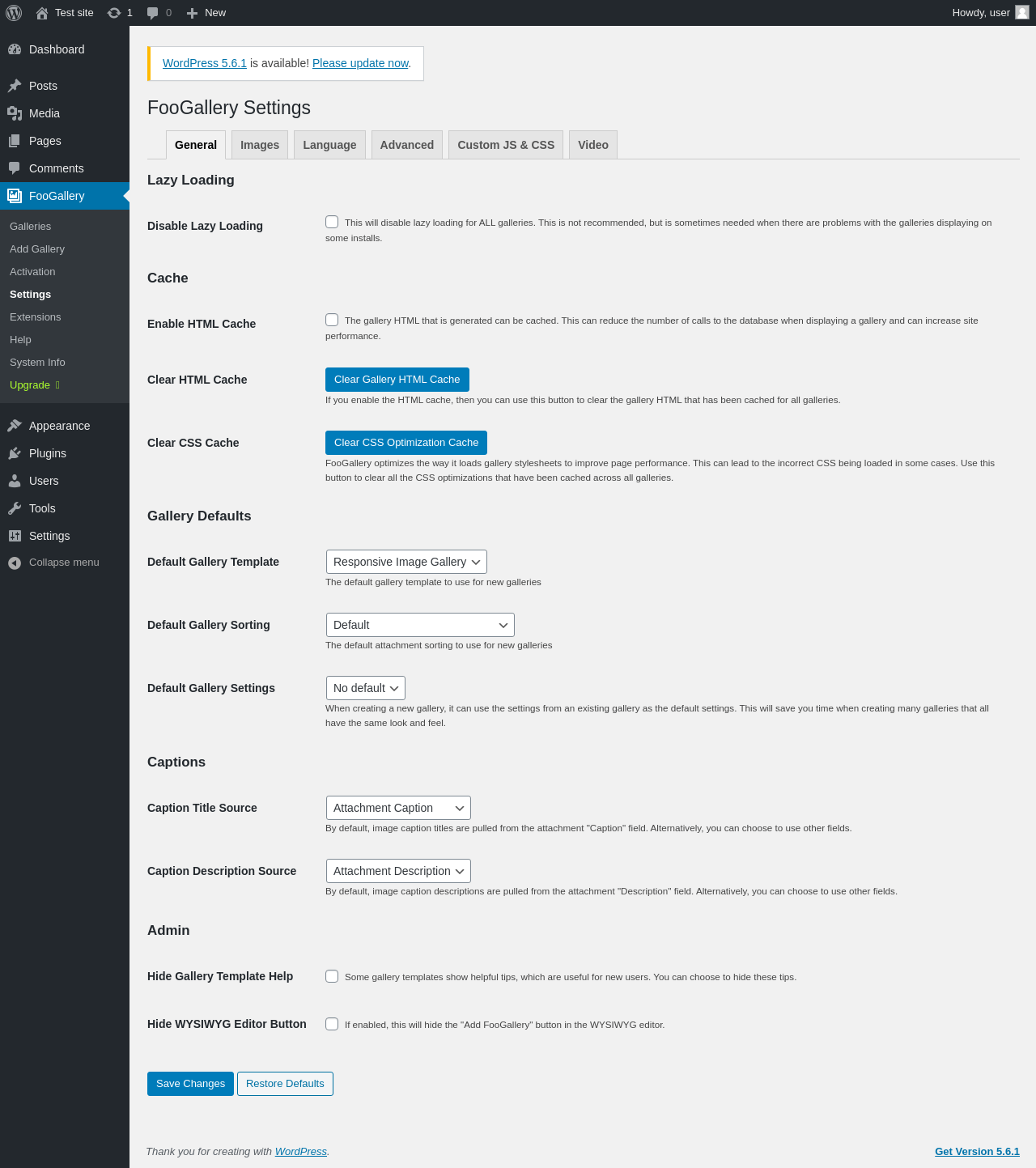Open the New content menu label
Screen dimensions: 1036x1168
point(215,13)
